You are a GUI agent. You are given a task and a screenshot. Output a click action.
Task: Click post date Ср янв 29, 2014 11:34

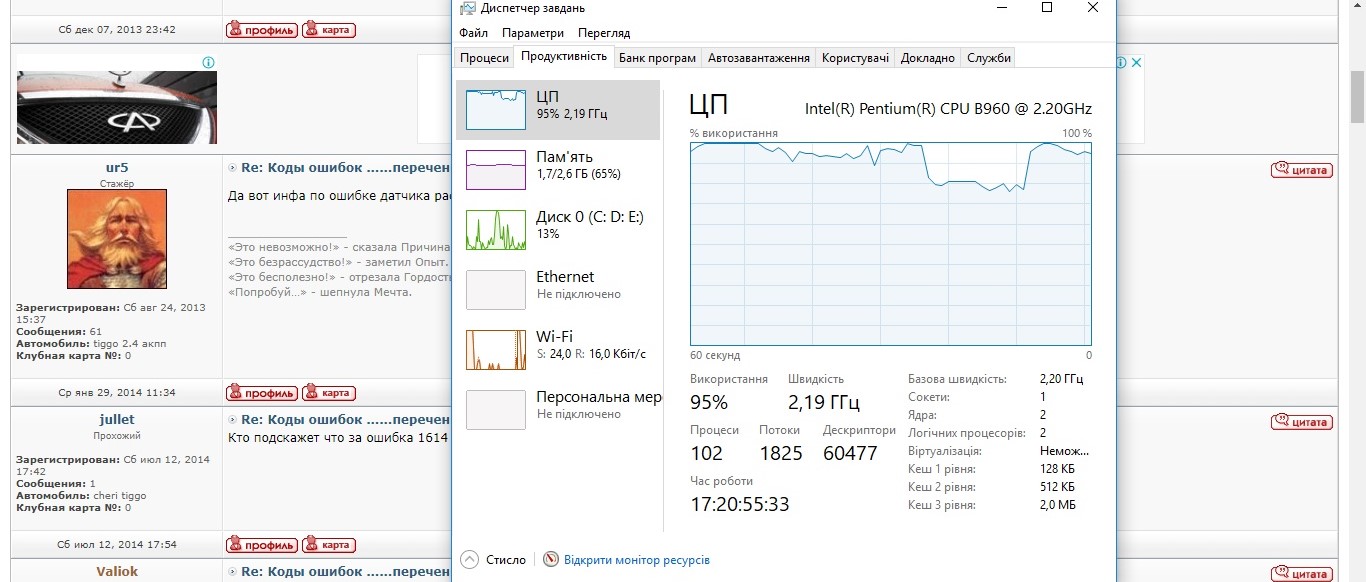117,393
